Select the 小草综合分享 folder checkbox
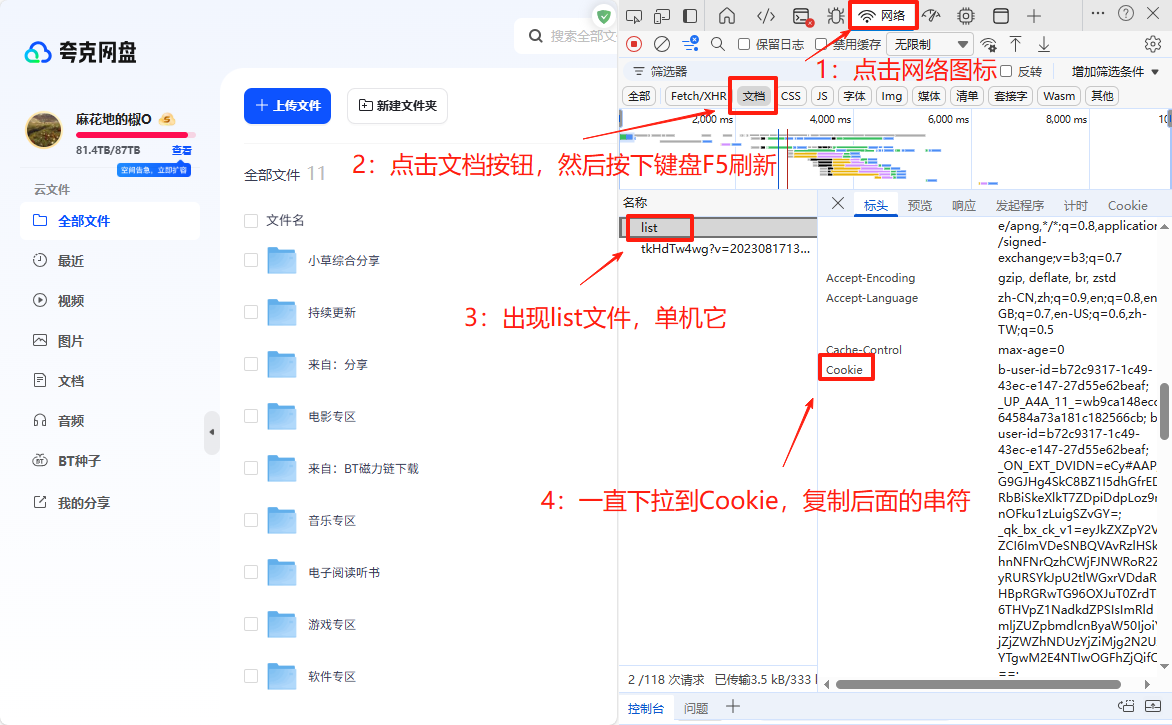Screen dimensions: 1172x725 (251, 260)
